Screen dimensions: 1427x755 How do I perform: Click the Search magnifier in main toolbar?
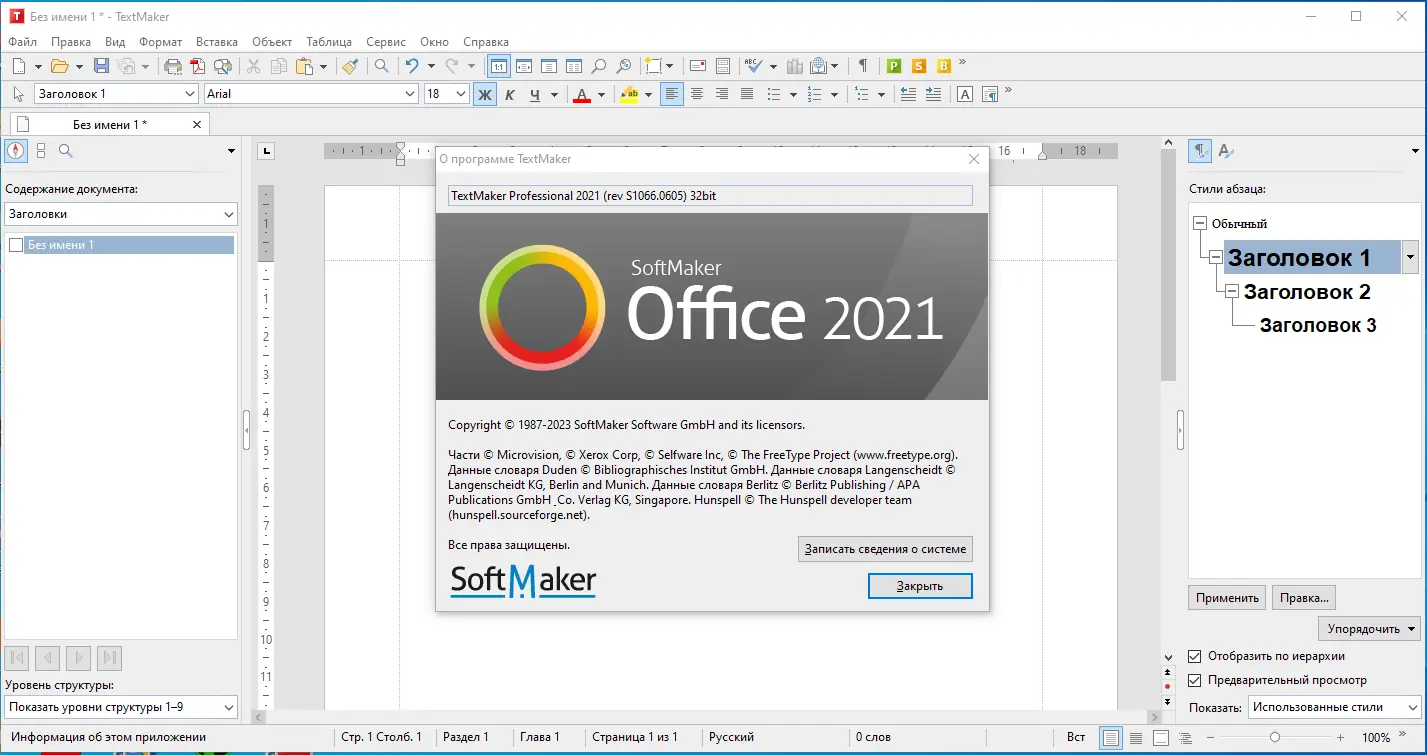[381, 66]
